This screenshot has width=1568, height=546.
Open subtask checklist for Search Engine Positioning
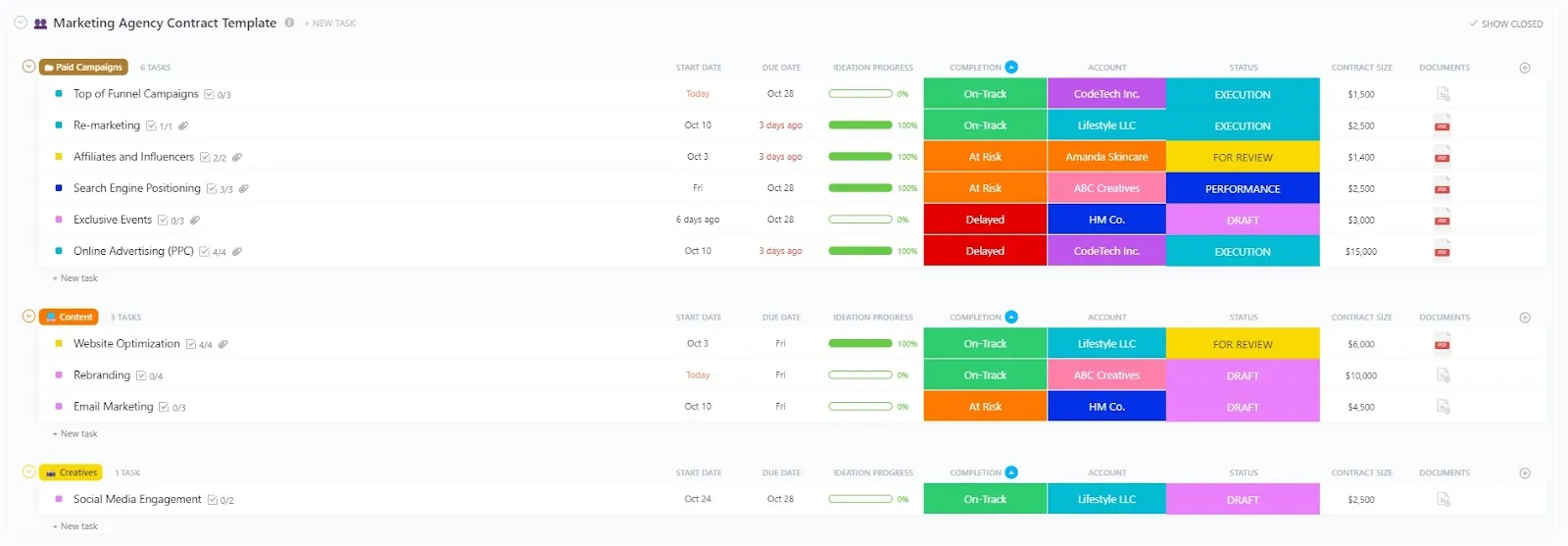tap(219, 189)
